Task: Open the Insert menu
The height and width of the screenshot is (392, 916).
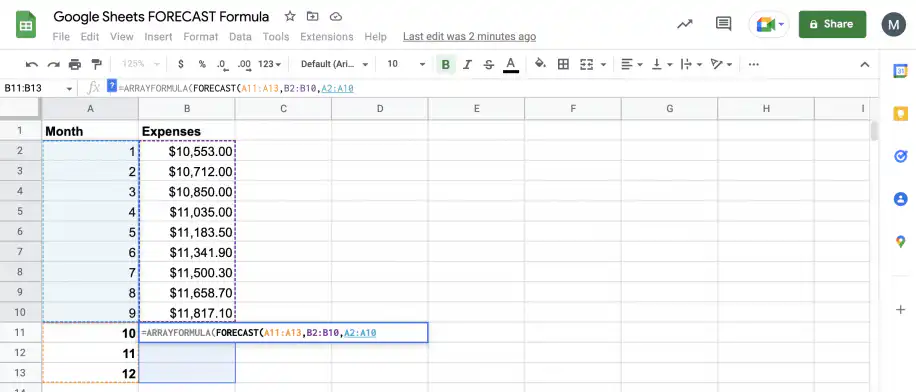Action: click(x=158, y=37)
